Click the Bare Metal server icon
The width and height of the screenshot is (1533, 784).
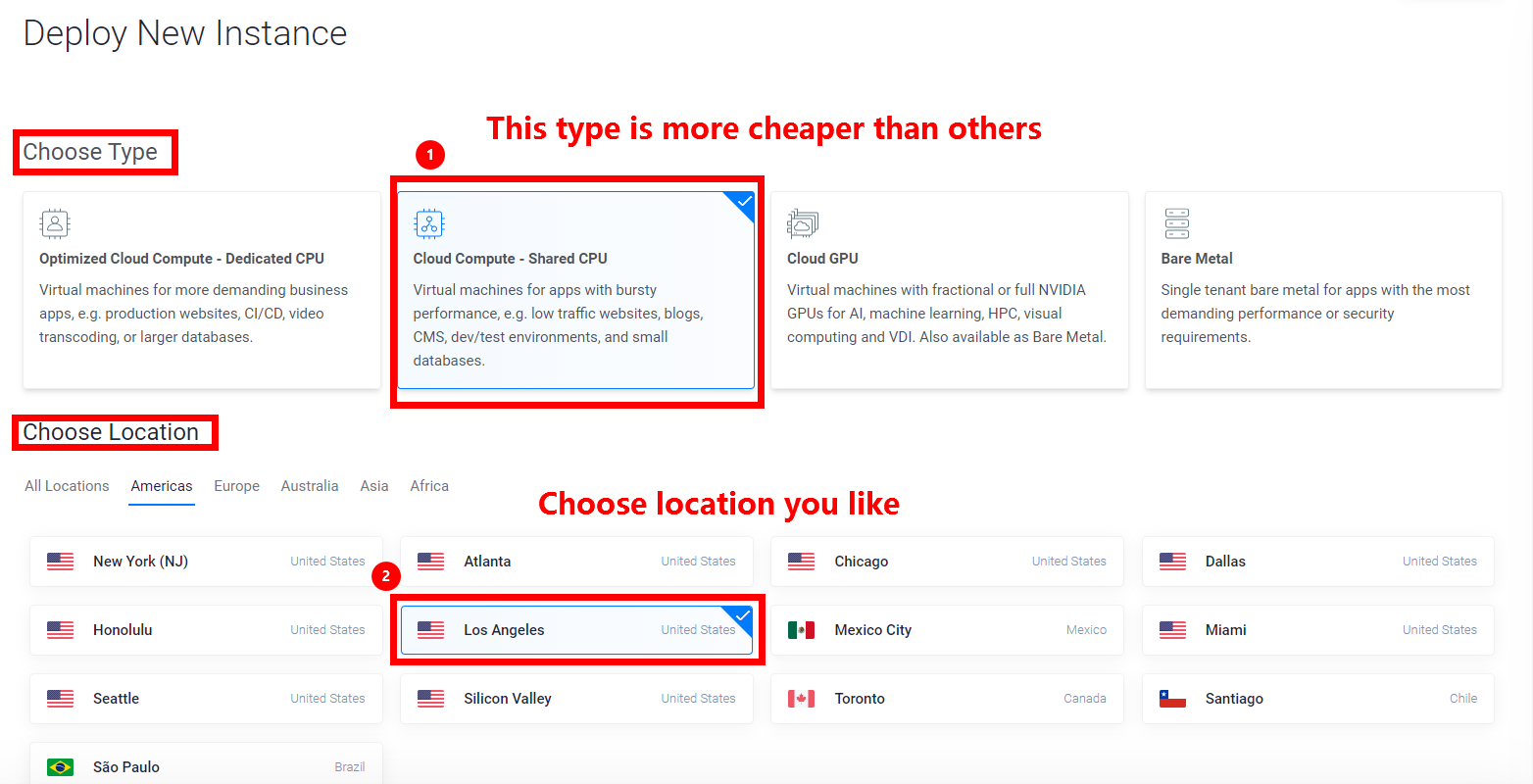[1177, 223]
